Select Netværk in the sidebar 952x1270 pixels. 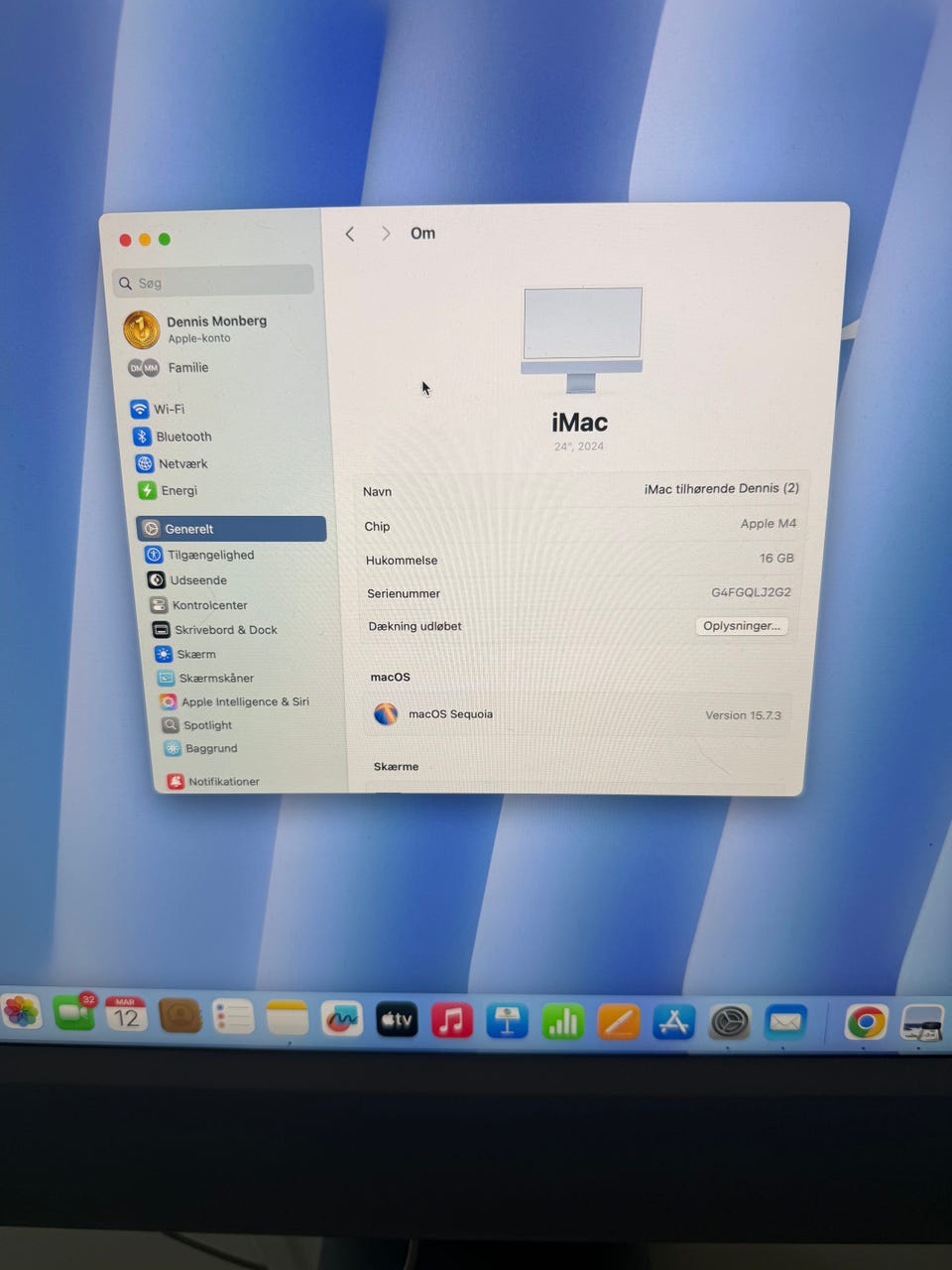172,463
